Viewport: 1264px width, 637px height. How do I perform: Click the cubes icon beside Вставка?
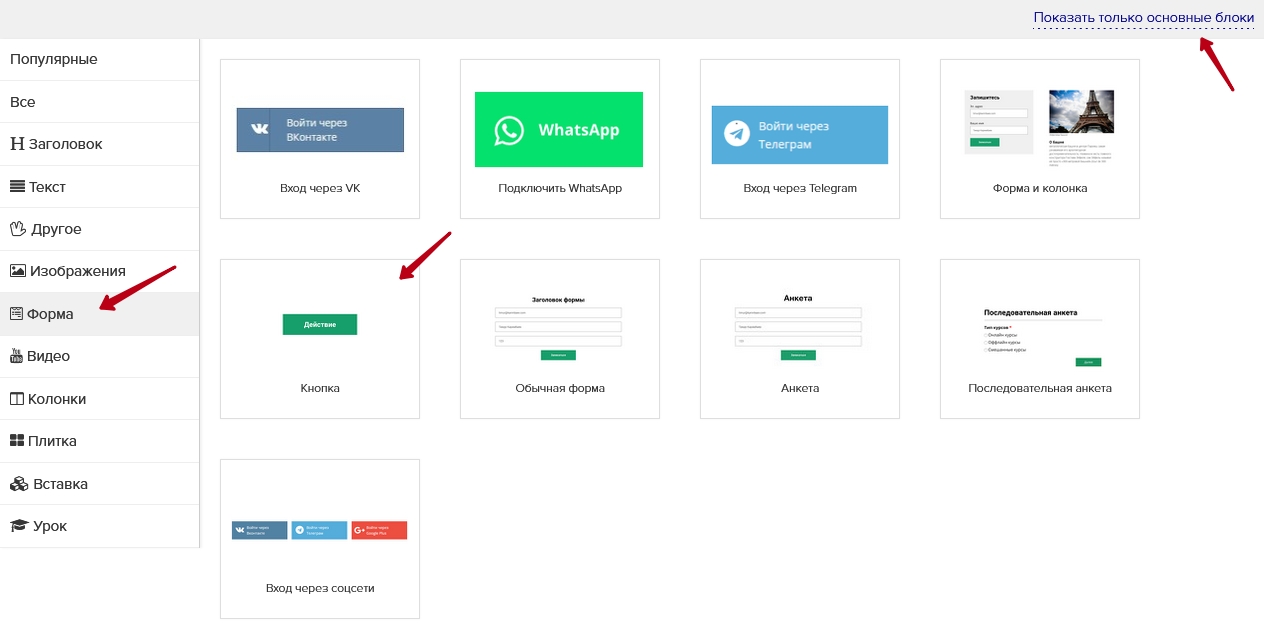click(18, 484)
